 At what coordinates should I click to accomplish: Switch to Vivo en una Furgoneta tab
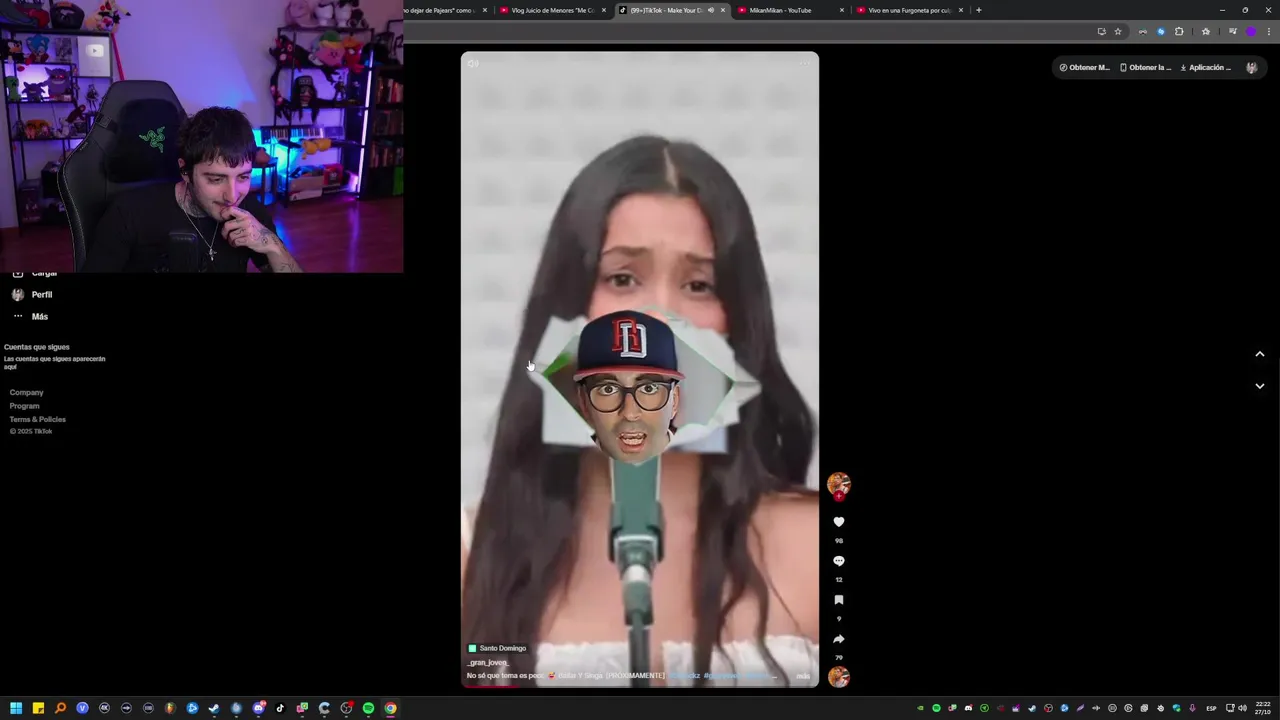pos(910,10)
